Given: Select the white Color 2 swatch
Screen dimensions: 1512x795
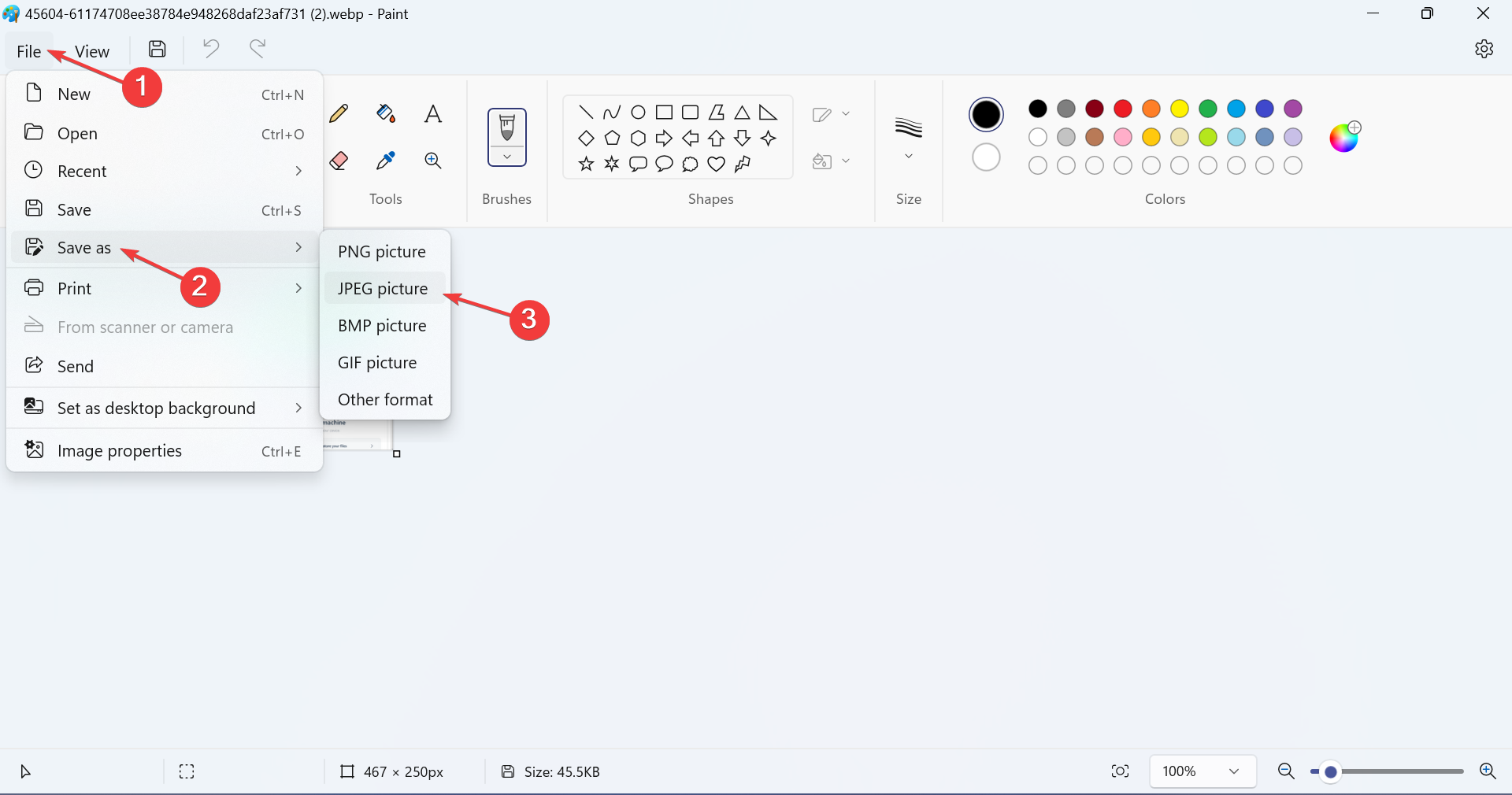Looking at the screenshot, I should coord(986,157).
